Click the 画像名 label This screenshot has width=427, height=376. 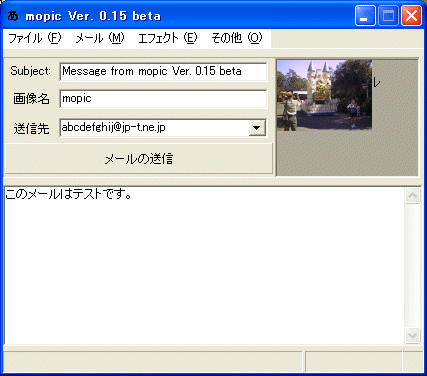[31, 99]
